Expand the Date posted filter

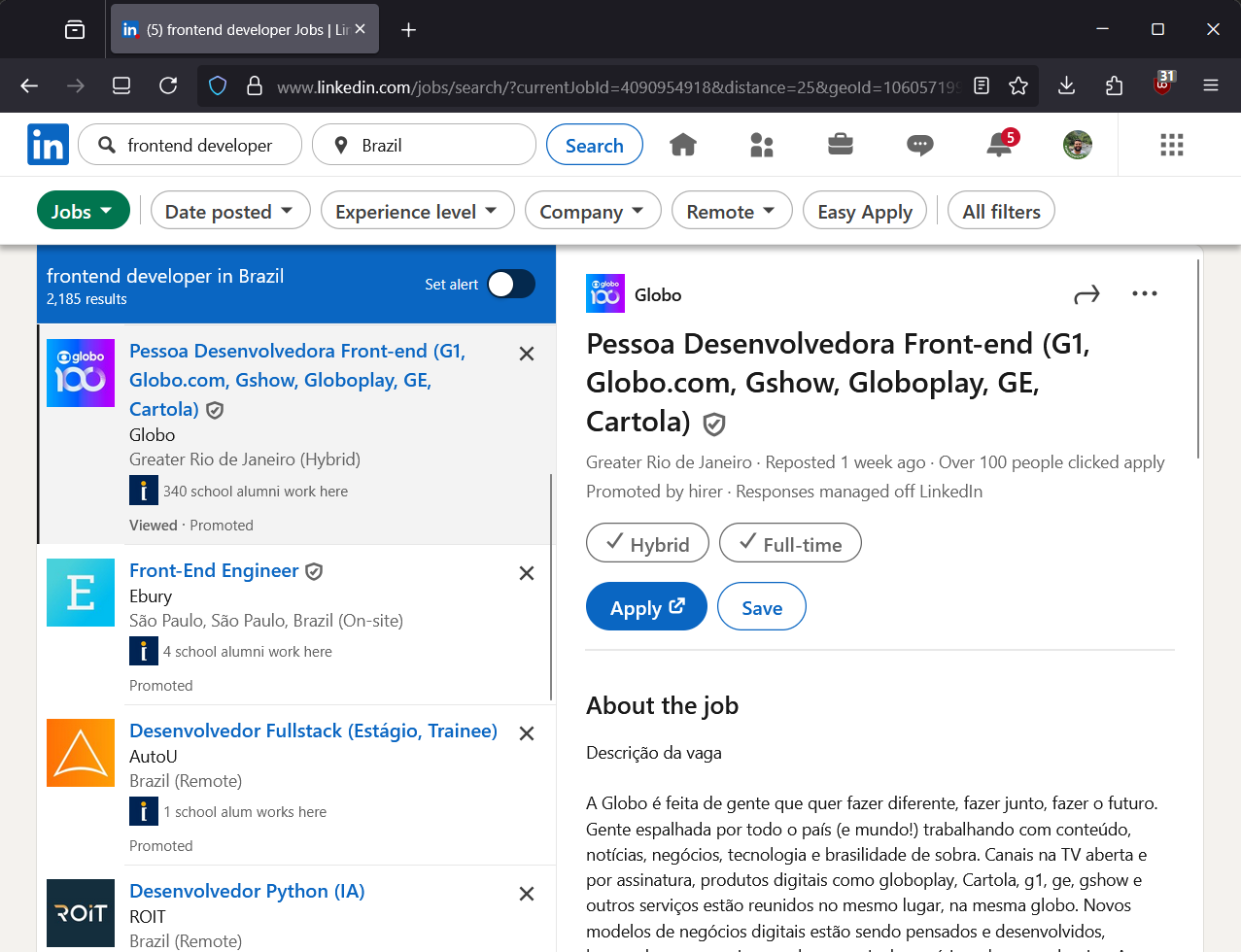(230, 211)
